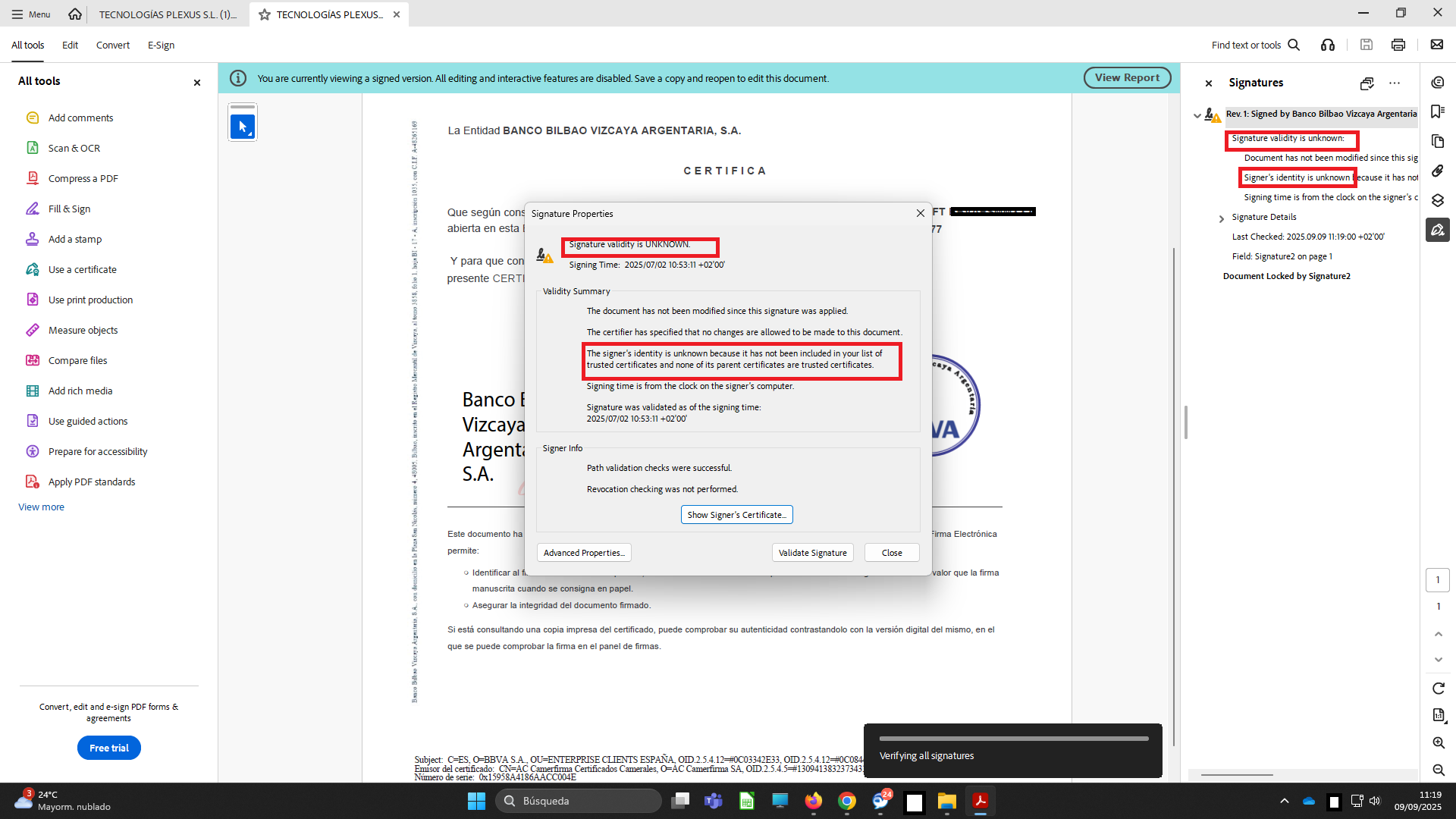Click the Share by email icon
Viewport: 1456px width, 819px height.
[1437, 45]
